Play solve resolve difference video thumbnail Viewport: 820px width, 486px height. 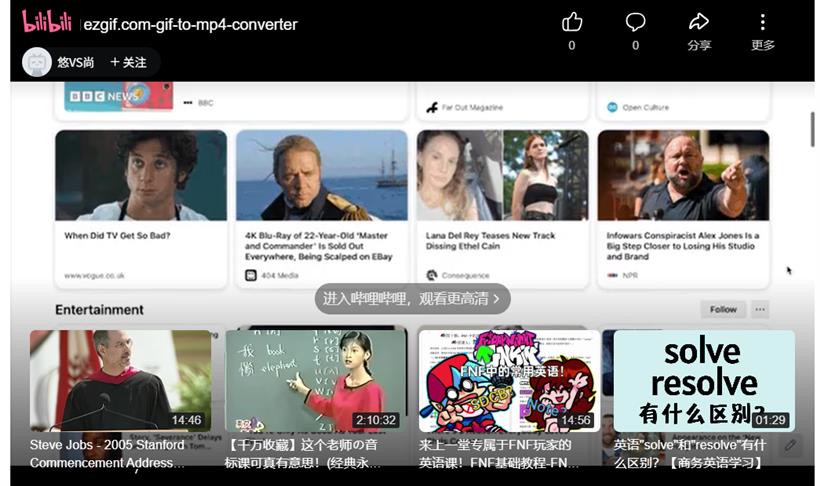tap(704, 380)
